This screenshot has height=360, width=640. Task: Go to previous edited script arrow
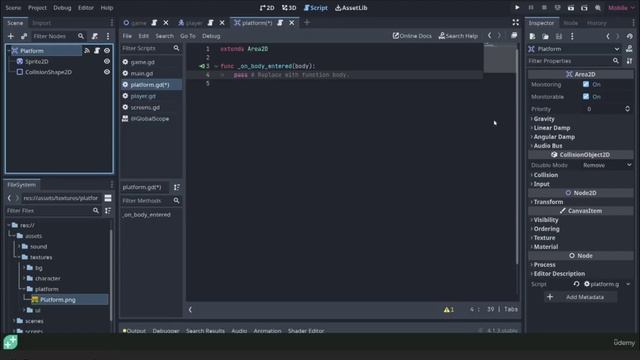[489, 36]
